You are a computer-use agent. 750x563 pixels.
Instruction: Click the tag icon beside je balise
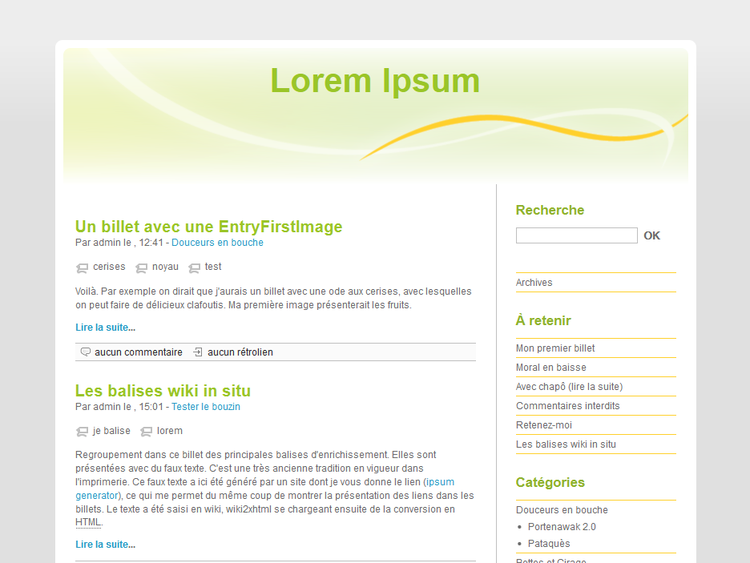82,432
